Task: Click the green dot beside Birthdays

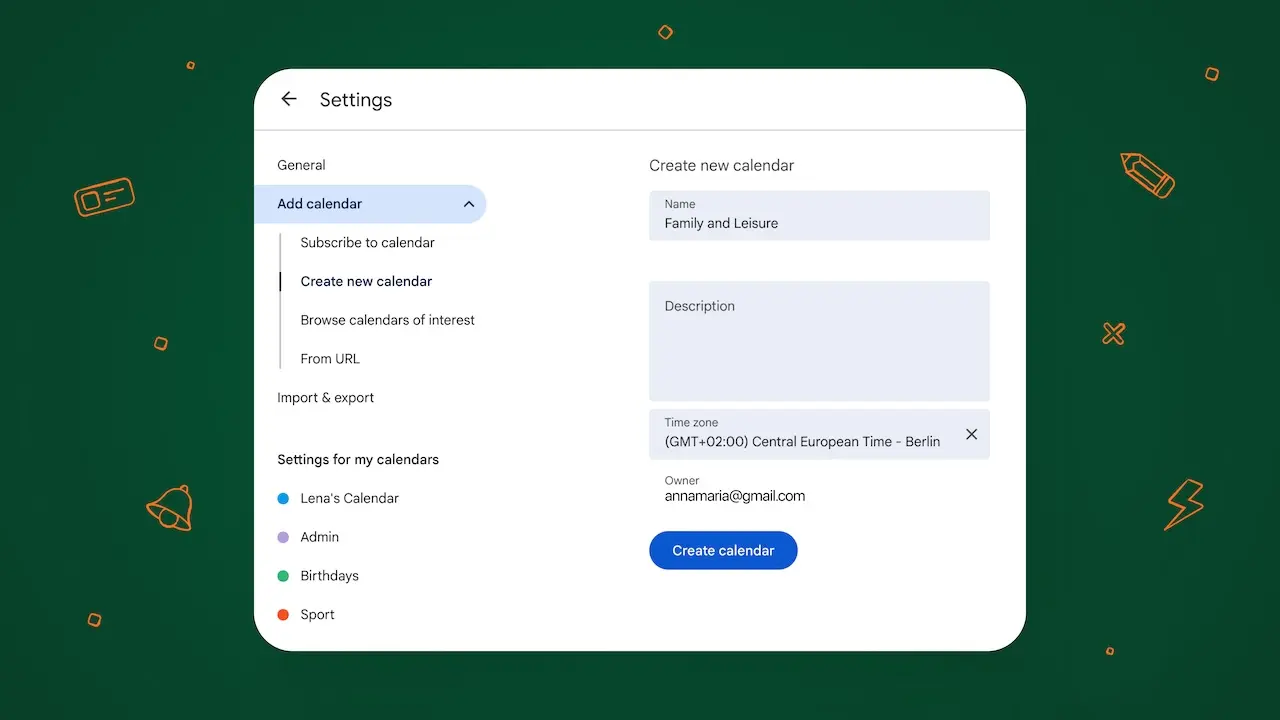Action: [283, 576]
